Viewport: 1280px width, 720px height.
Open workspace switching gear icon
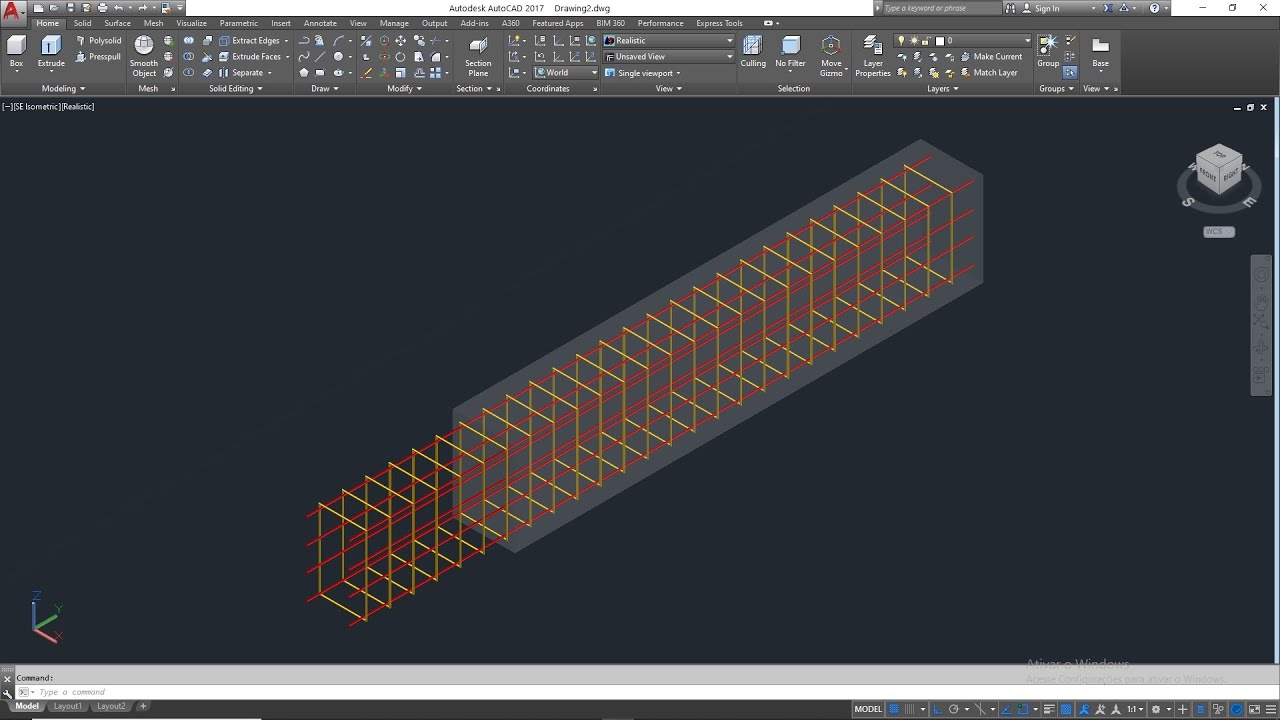click(1155, 709)
